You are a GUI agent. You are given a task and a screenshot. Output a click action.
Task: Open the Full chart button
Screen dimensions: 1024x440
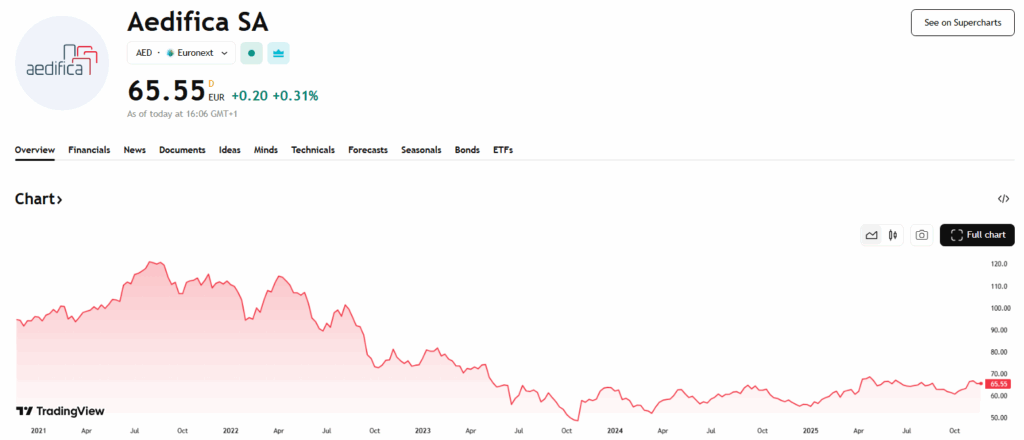(977, 235)
